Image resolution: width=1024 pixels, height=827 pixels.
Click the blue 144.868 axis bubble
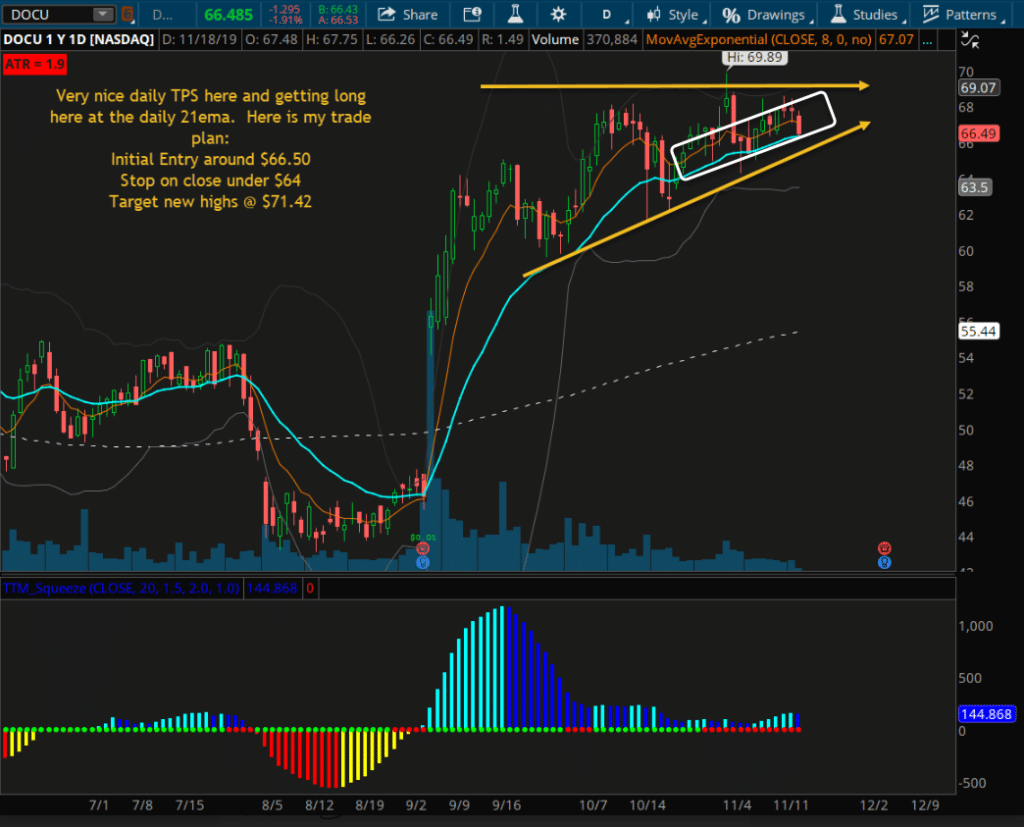click(986, 714)
